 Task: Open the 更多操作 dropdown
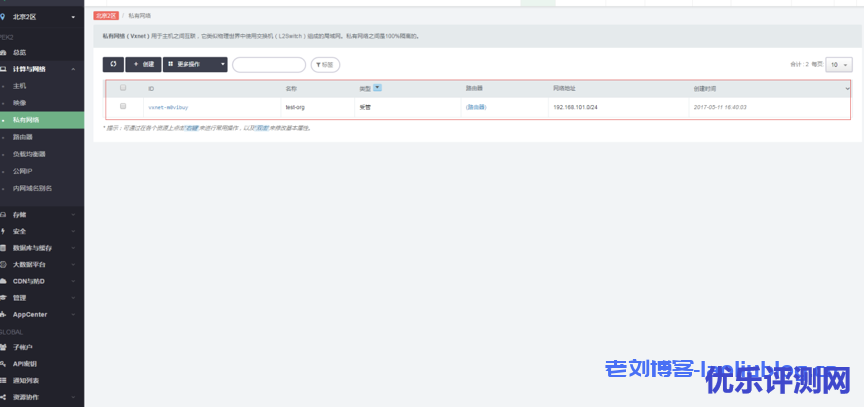click(x=195, y=64)
